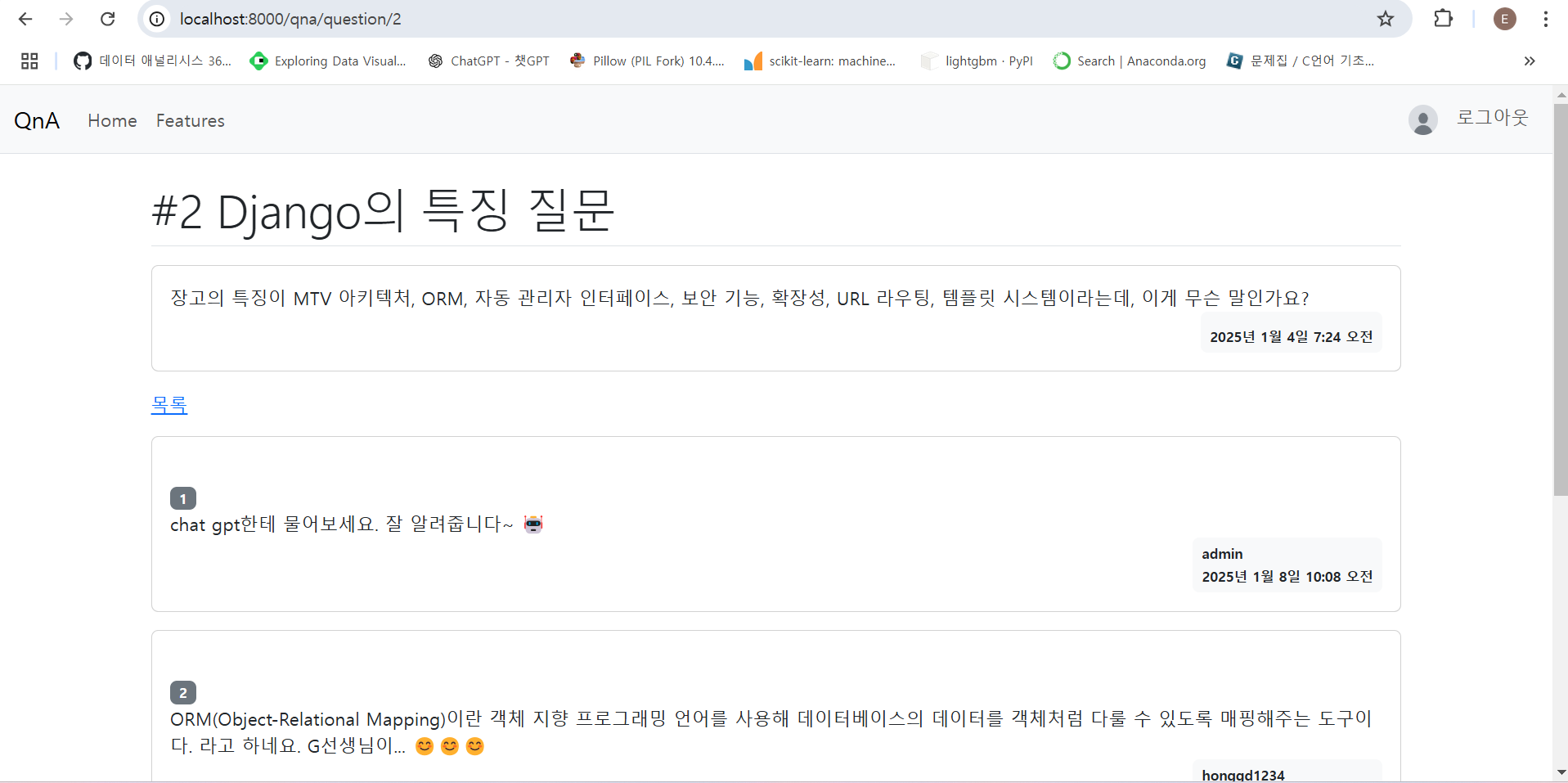Open the Search Anaconda.org bookmark
1568x783 pixels.
click(x=1130, y=61)
